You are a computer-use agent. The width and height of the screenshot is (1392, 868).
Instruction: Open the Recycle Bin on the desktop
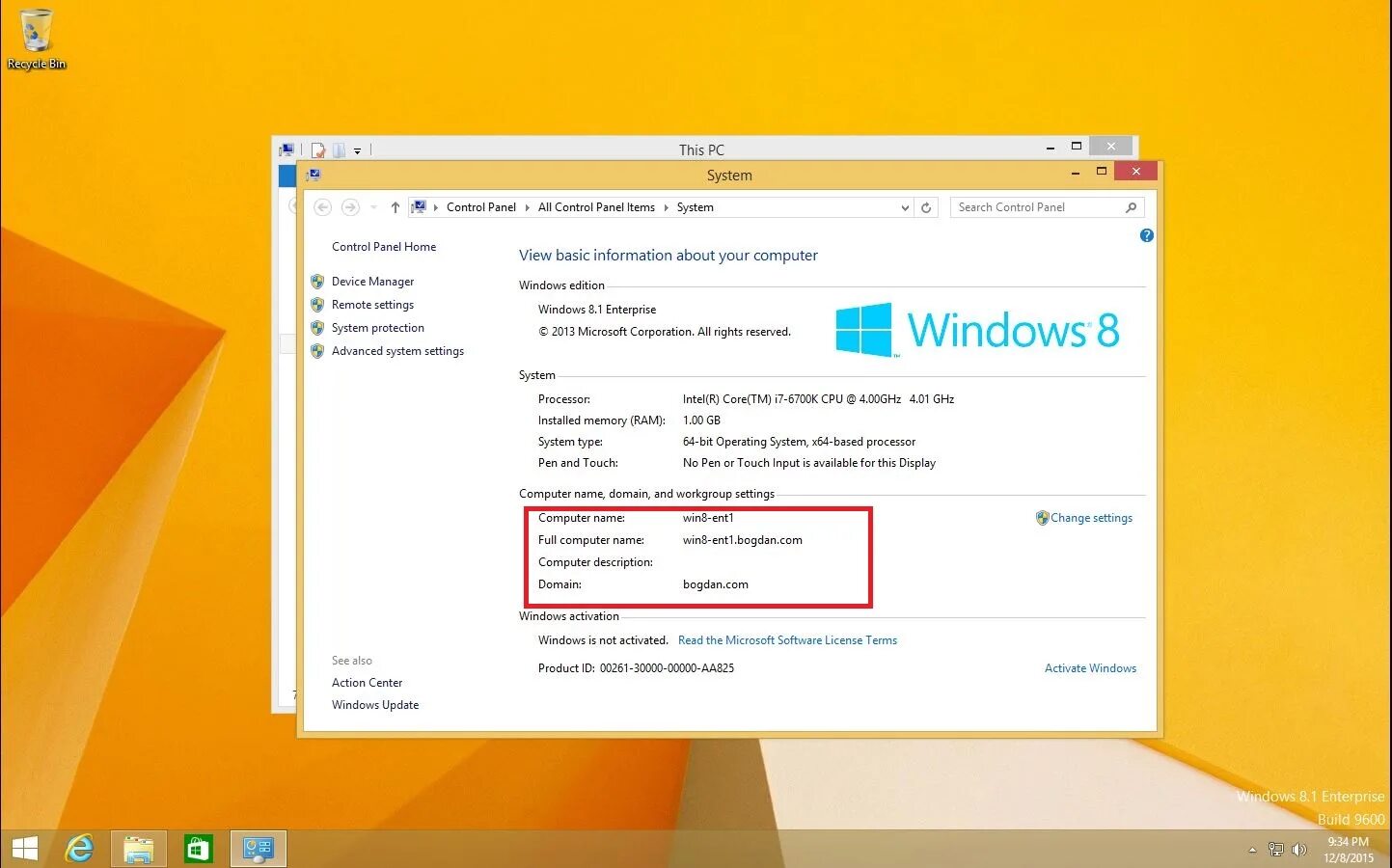tap(37, 31)
